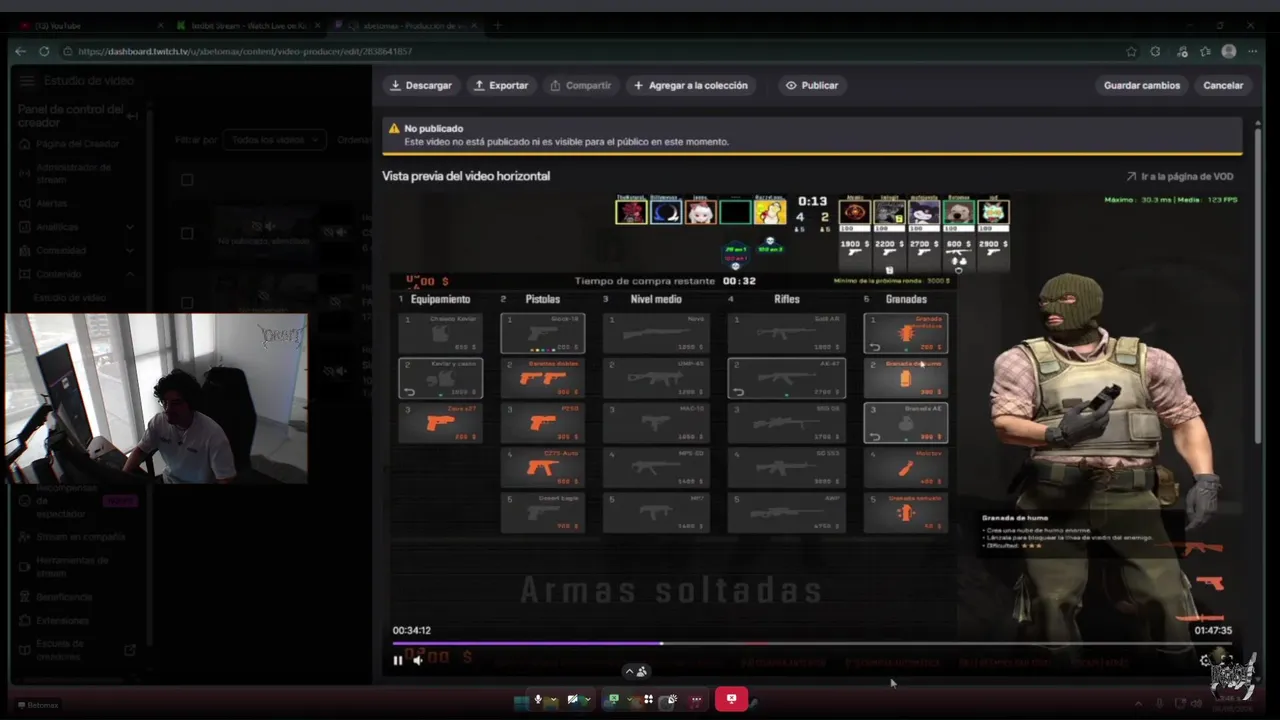This screenshot has width=1280, height=720.
Task: Click the Publicar button
Action: coord(812,85)
